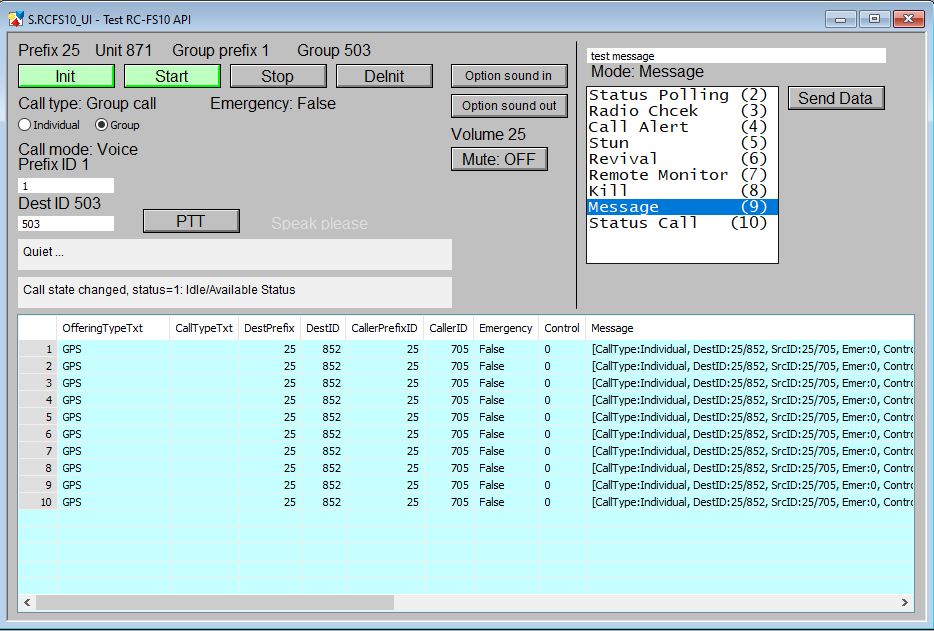
Task: Click the DeInit button
Action: coord(384,76)
